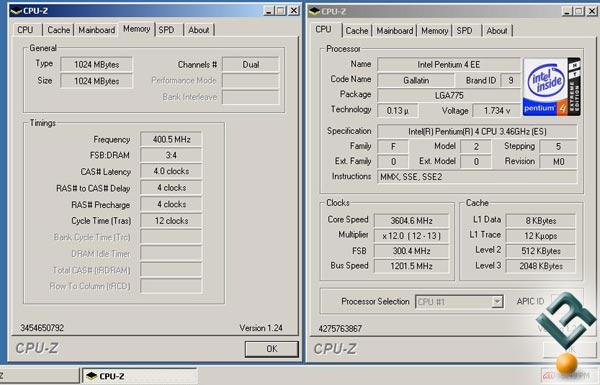The height and width of the screenshot is (385, 600).
Task: Click Memory Type field showing 1024 MBytes
Action: click(x=96, y=65)
